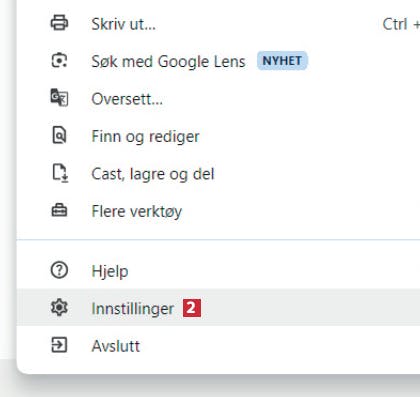The width and height of the screenshot is (420, 397).
Task: Open the Skriv ut… print option
Action: point(218,24)
